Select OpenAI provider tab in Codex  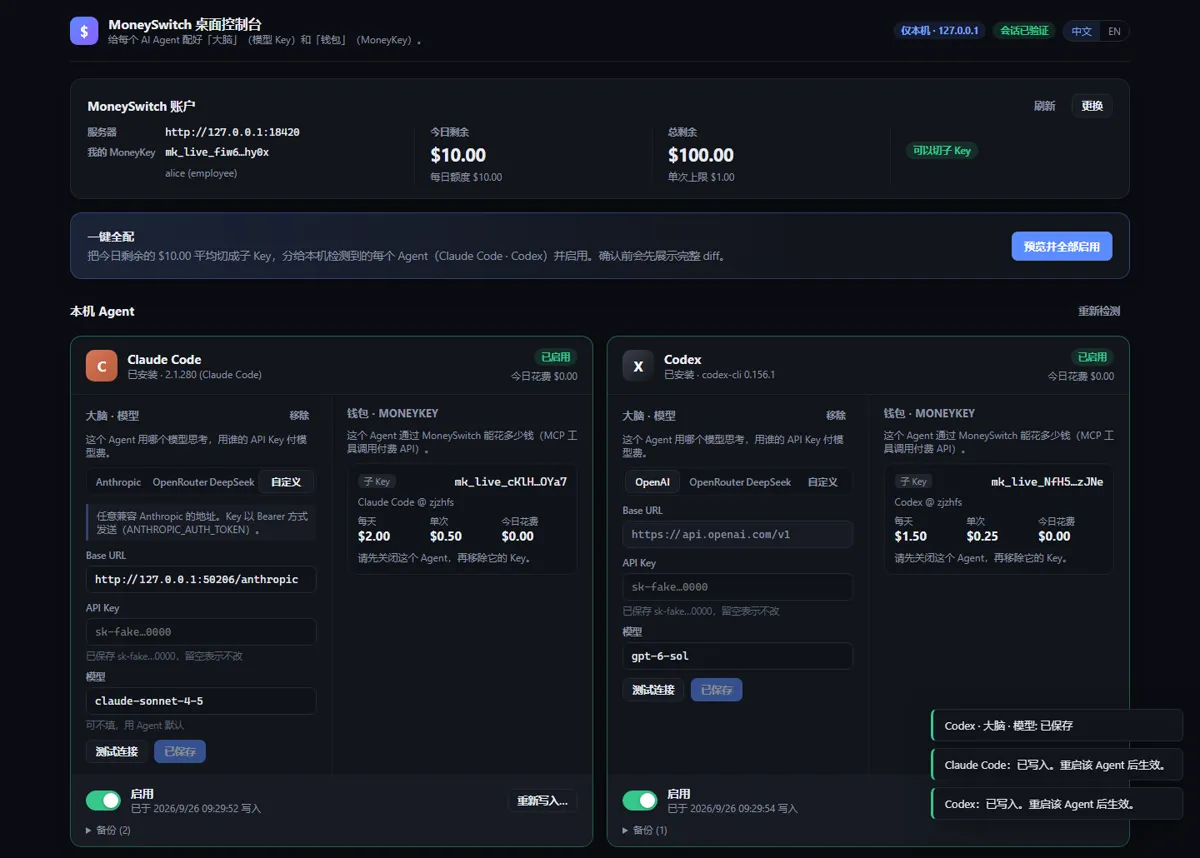click(653, 482)
